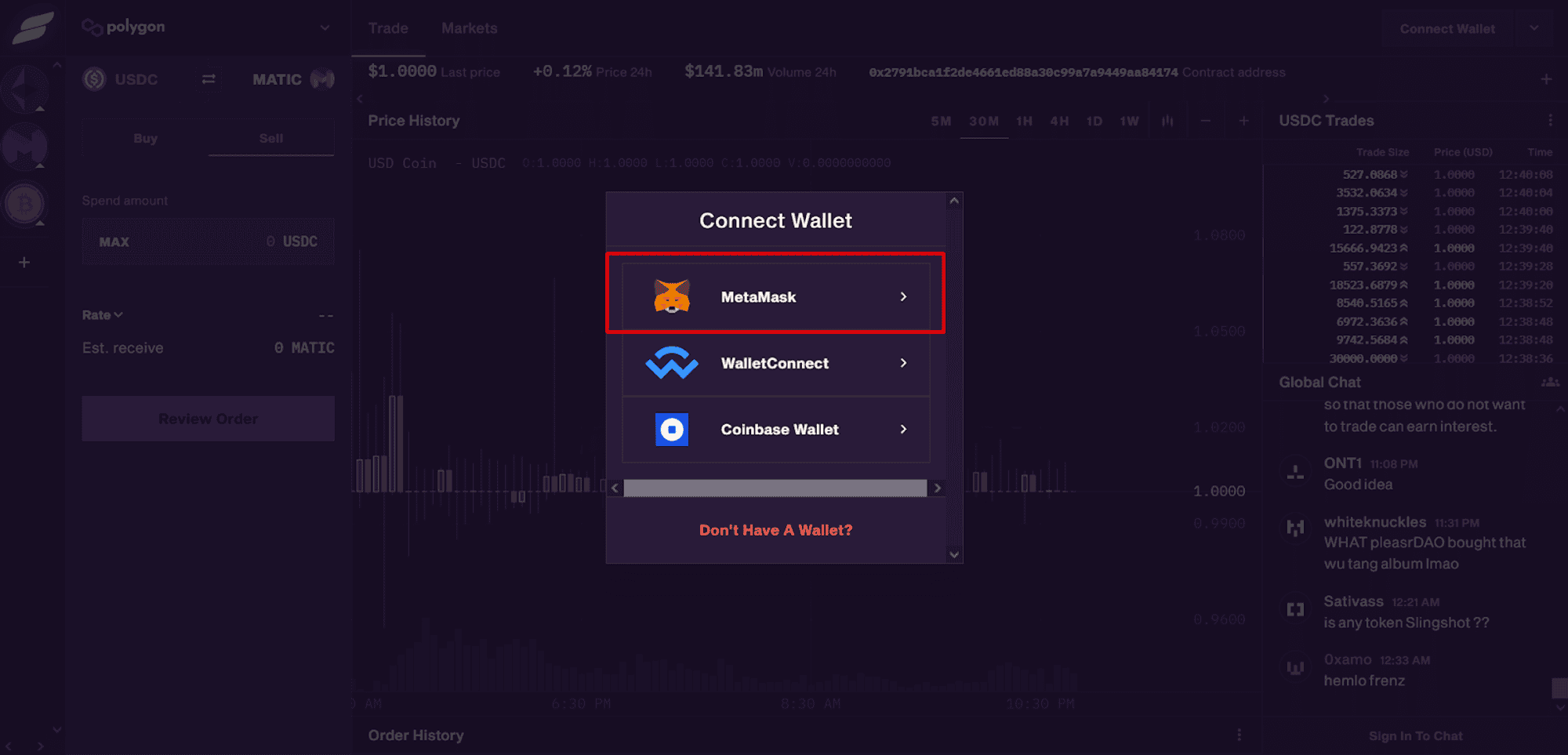Open Order History options menu
This screenshot has width=1568, height=755.
click(1239, 735)
